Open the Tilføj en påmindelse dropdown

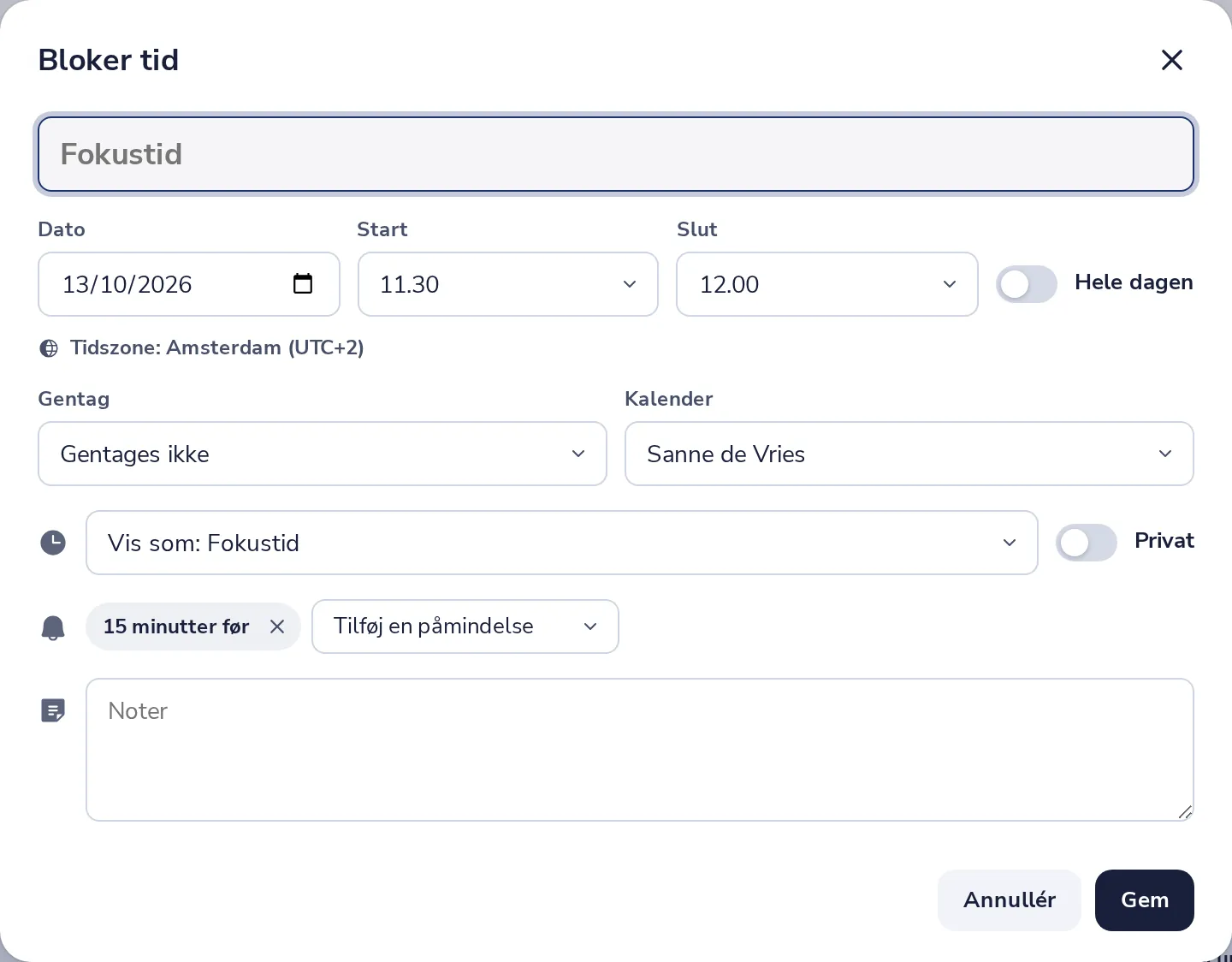point(465,626)
